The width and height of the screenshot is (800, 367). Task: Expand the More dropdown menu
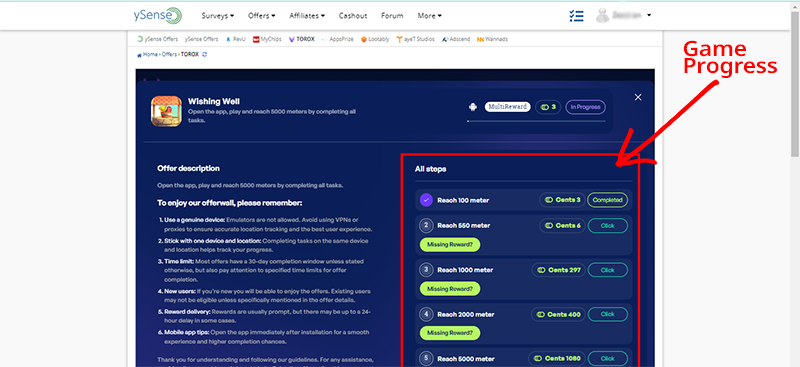click(430, 16)
